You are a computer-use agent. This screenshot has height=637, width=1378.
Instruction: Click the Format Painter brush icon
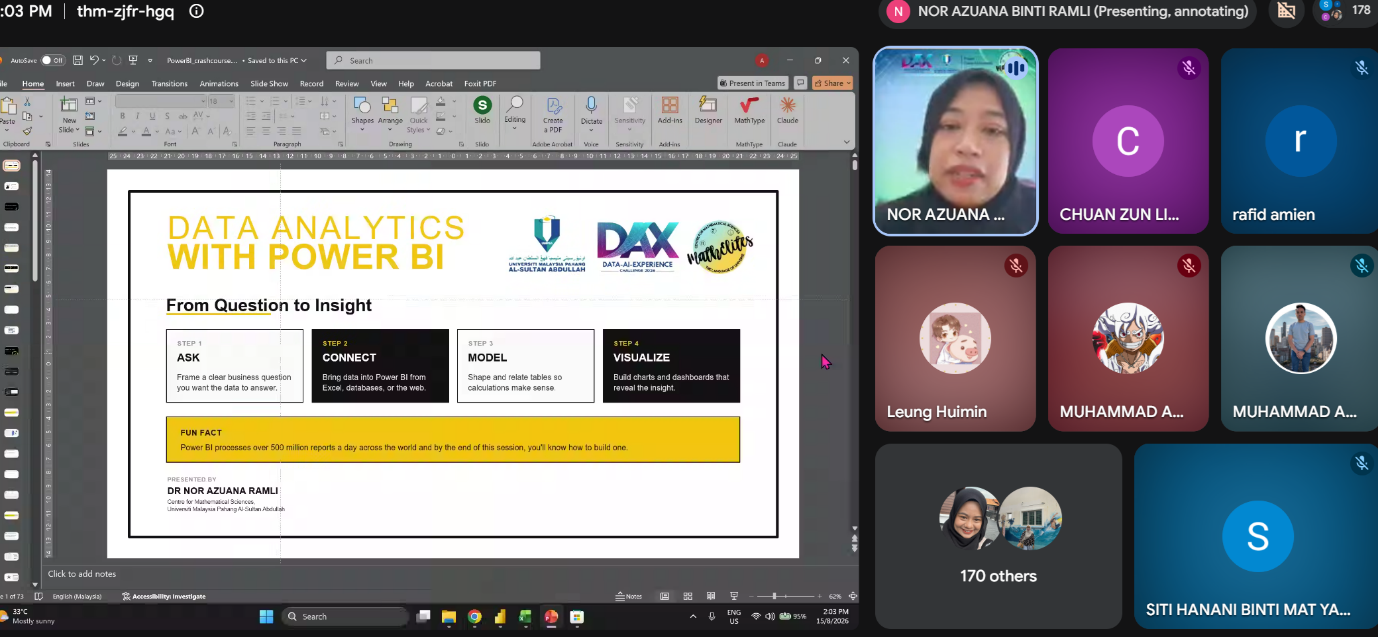(28, 130)
